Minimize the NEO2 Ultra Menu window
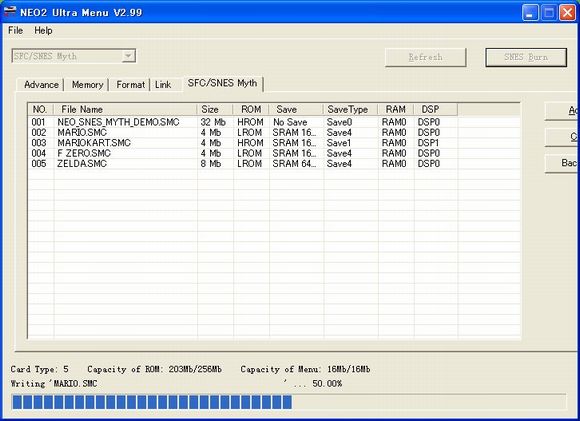The image size is (580, 421). (530, 13)
